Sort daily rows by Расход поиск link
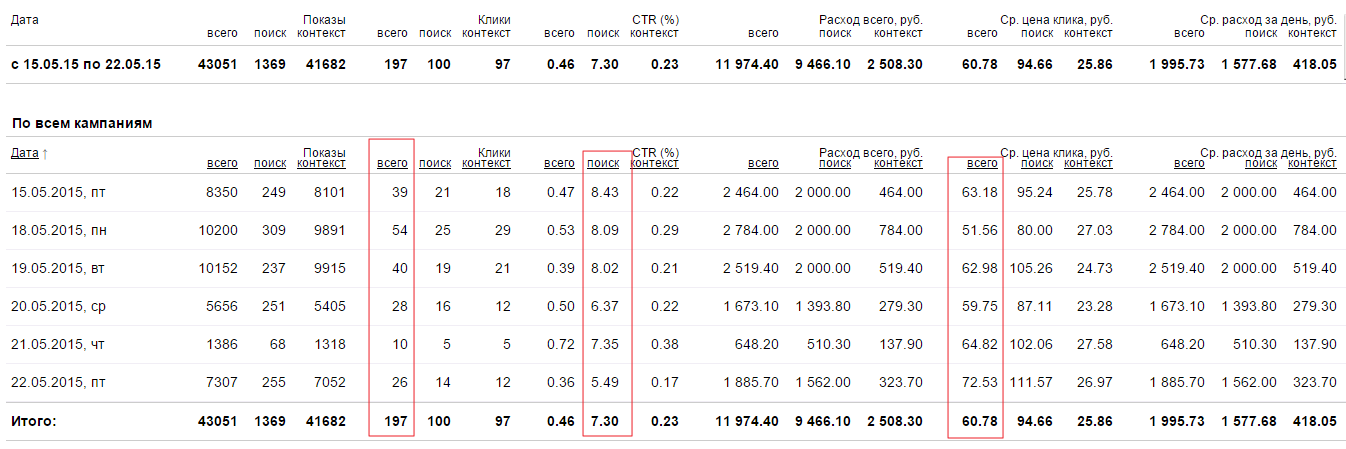The image size is (1346, 449). pos(835,163)
